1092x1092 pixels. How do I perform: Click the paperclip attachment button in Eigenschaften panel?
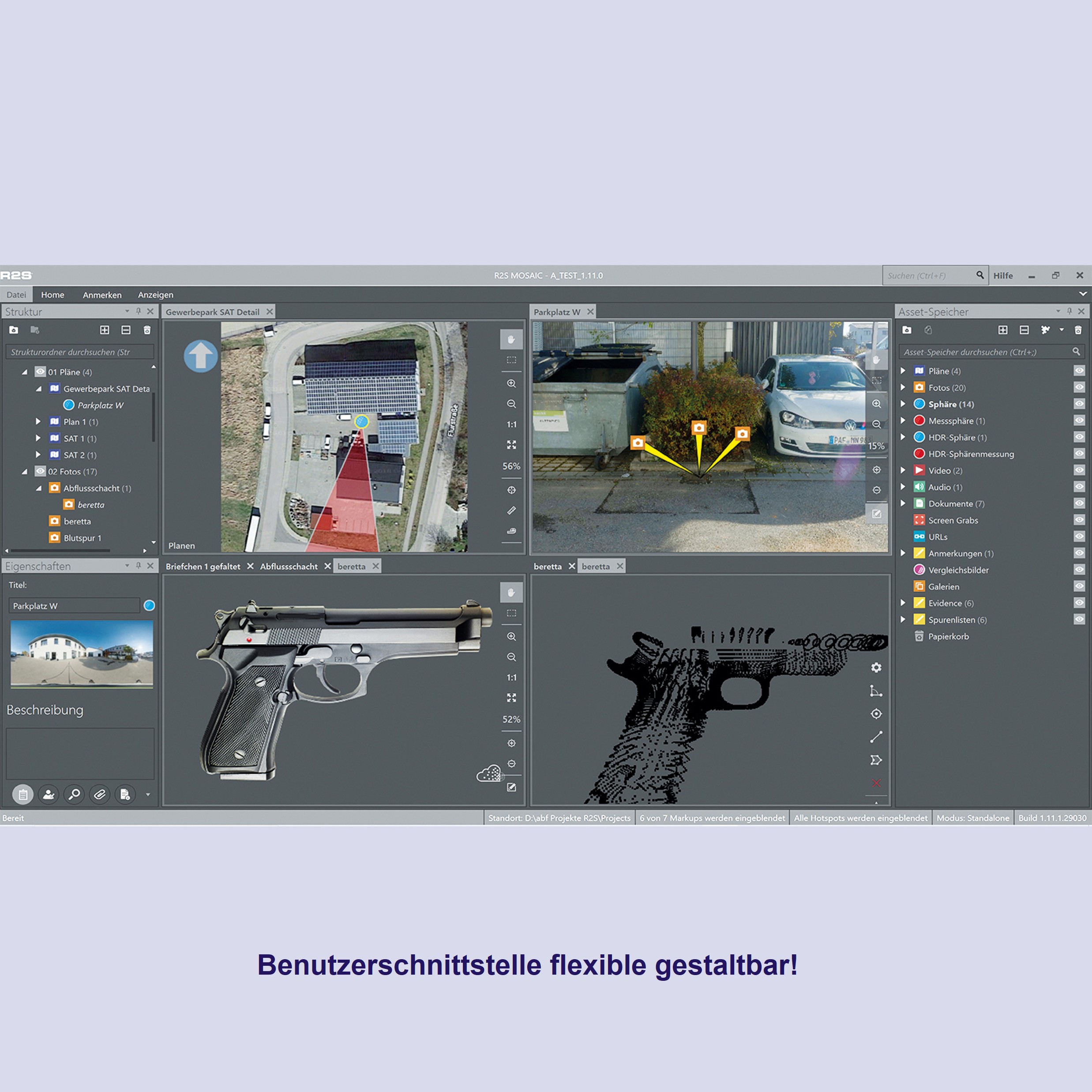(99, 794)
